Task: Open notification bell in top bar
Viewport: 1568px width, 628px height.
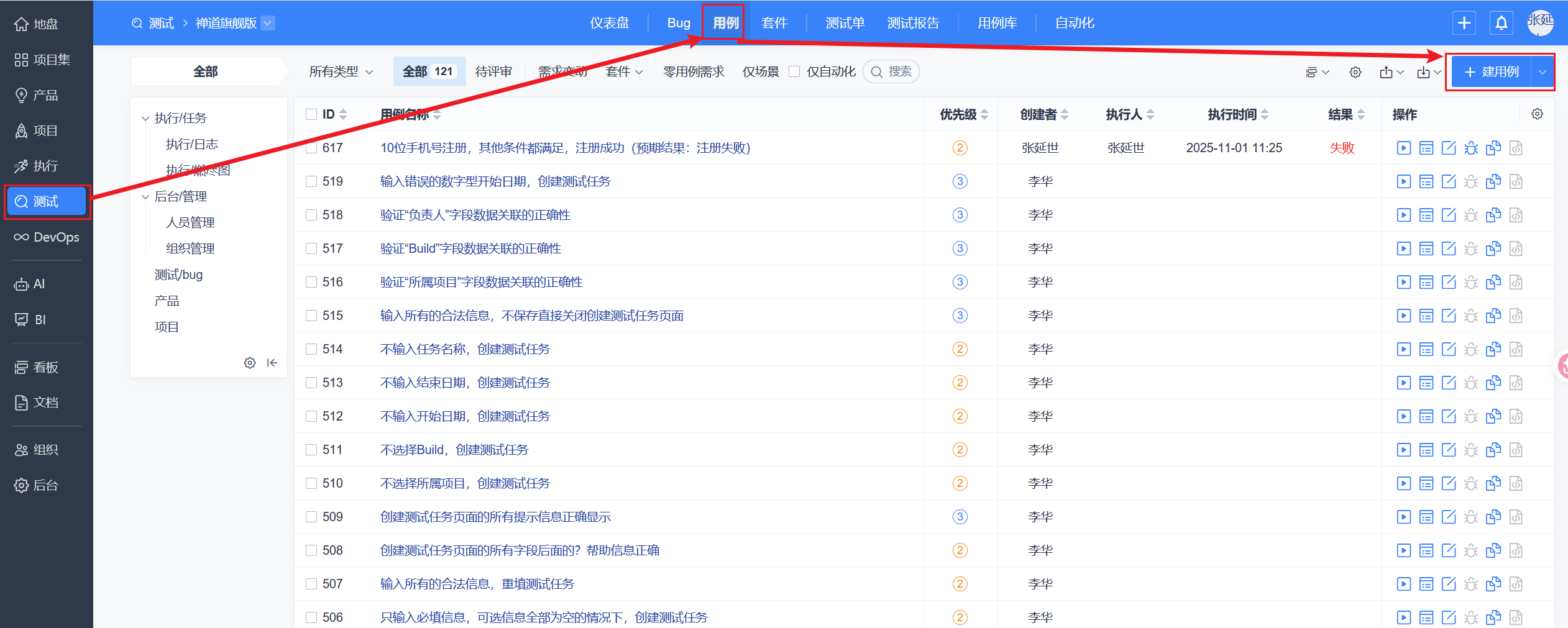Action: pyautogui.click(x=1501, y=23)
